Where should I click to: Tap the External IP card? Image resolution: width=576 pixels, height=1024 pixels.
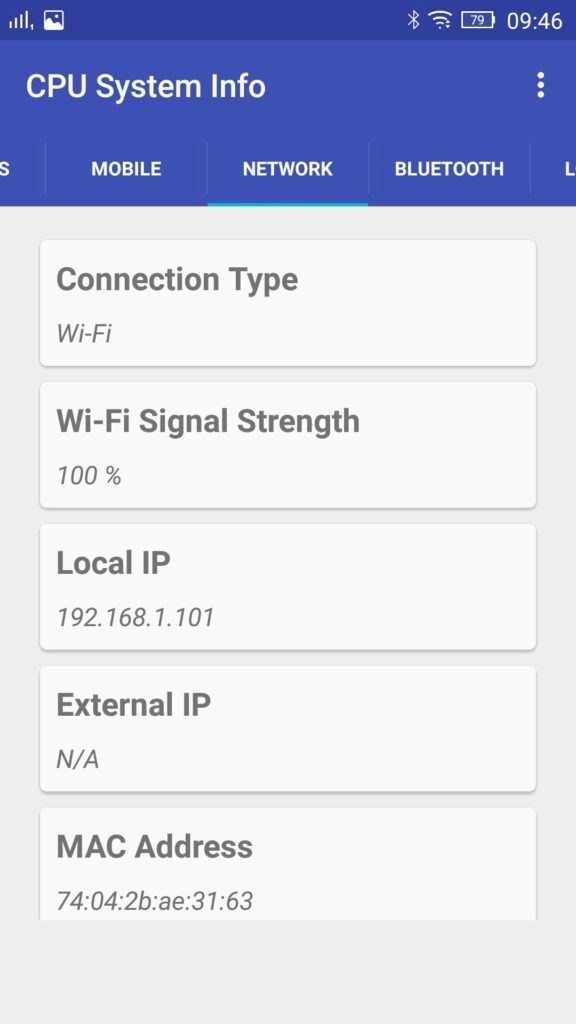(x=288, y=728)
